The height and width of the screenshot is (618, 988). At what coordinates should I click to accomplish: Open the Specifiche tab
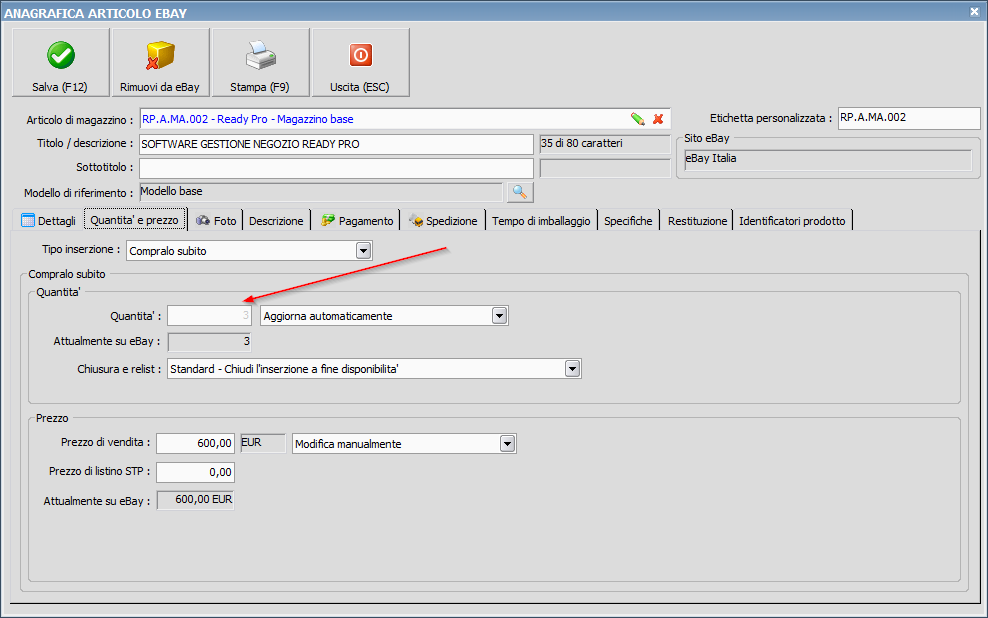[628, 220]
